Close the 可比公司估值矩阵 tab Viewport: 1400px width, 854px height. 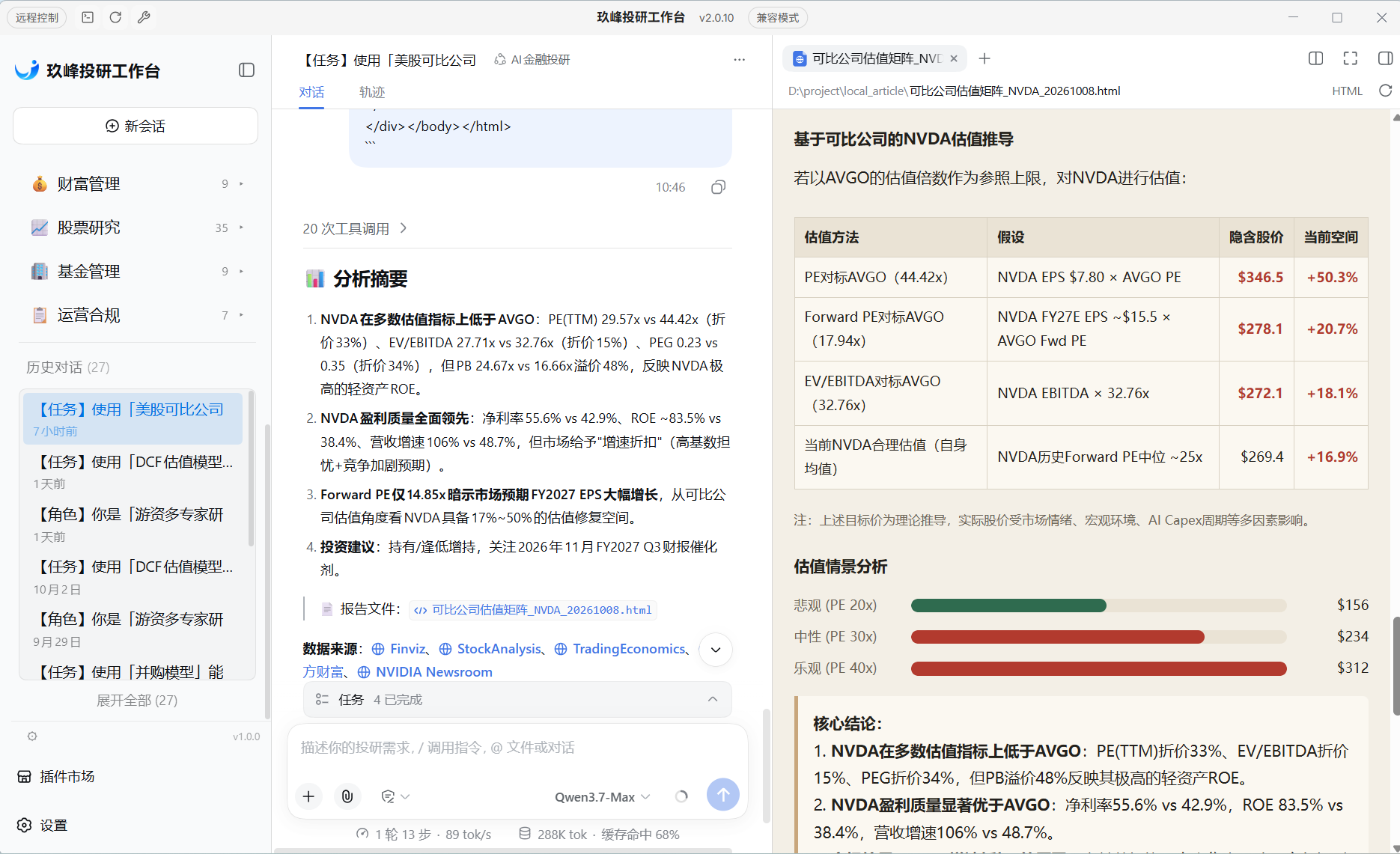[x=954, y=58]
